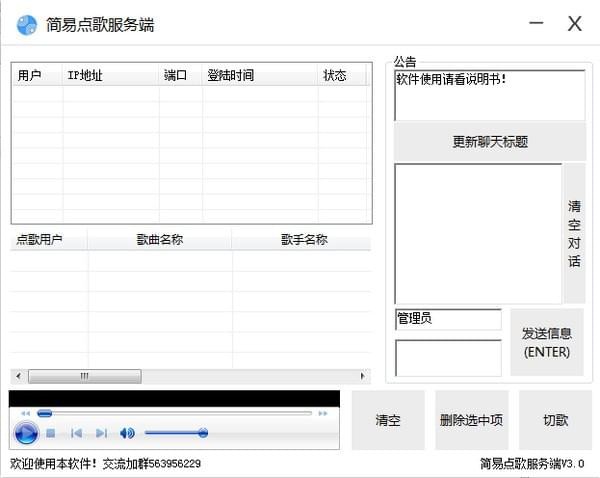The height and width of the screenshot is (478, 600).
Task: Sort by 歌曲名称 column header
Action: pos(159,240)
